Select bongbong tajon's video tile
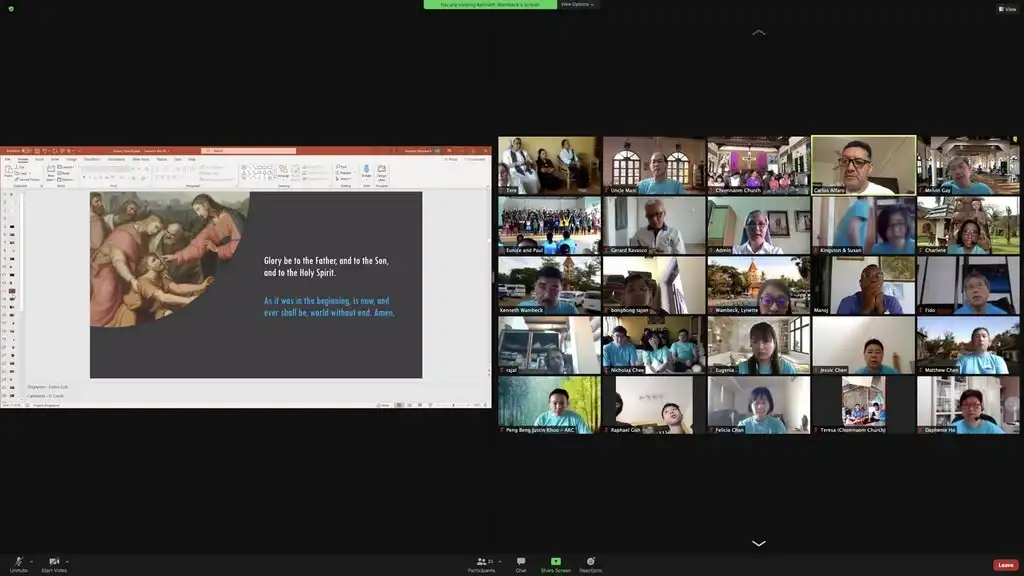 [x=654, y=285]
